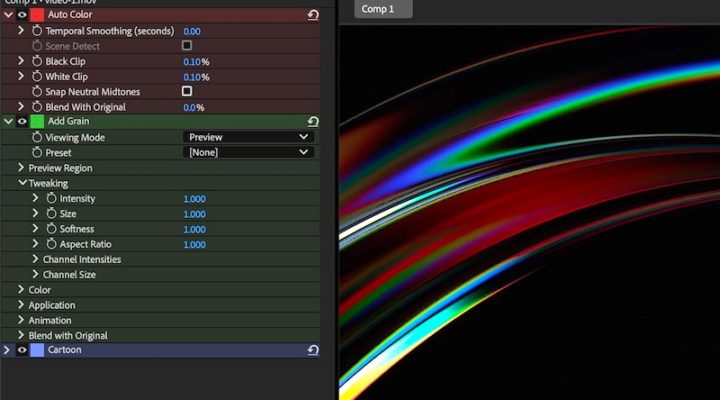720x400 pixels.
Task: Click the Cartoon blue label swatch
Action: pyautogui.click(x=37, y=350)
